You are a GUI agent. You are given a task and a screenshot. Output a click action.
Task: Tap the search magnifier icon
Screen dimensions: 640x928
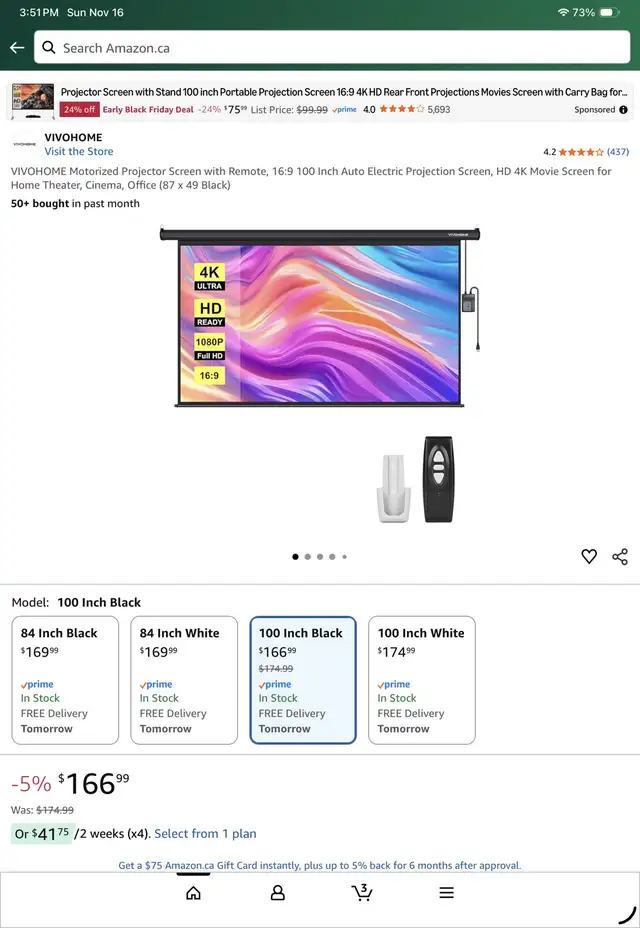(x=49, y=48)
